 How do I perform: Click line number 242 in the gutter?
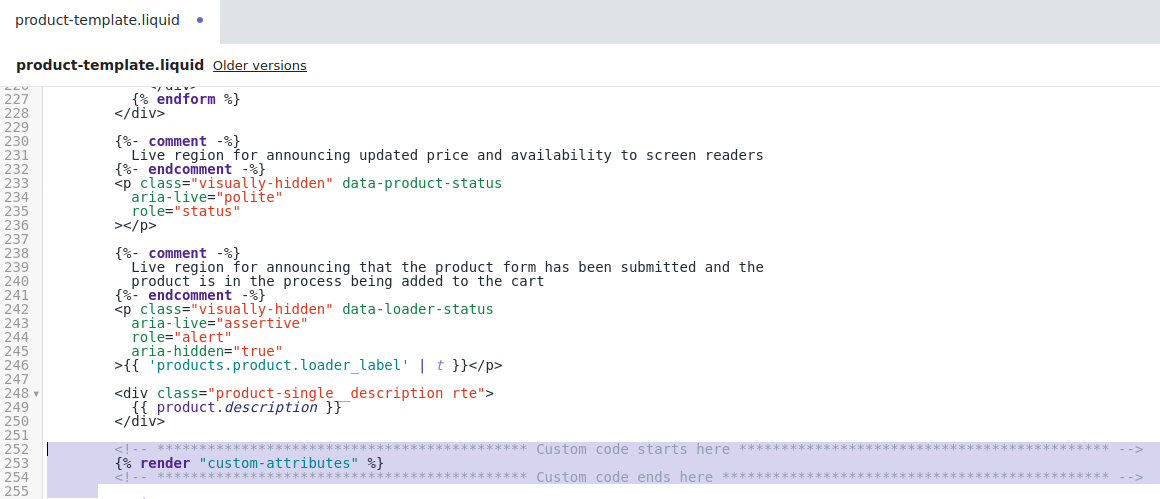point(16,309)
